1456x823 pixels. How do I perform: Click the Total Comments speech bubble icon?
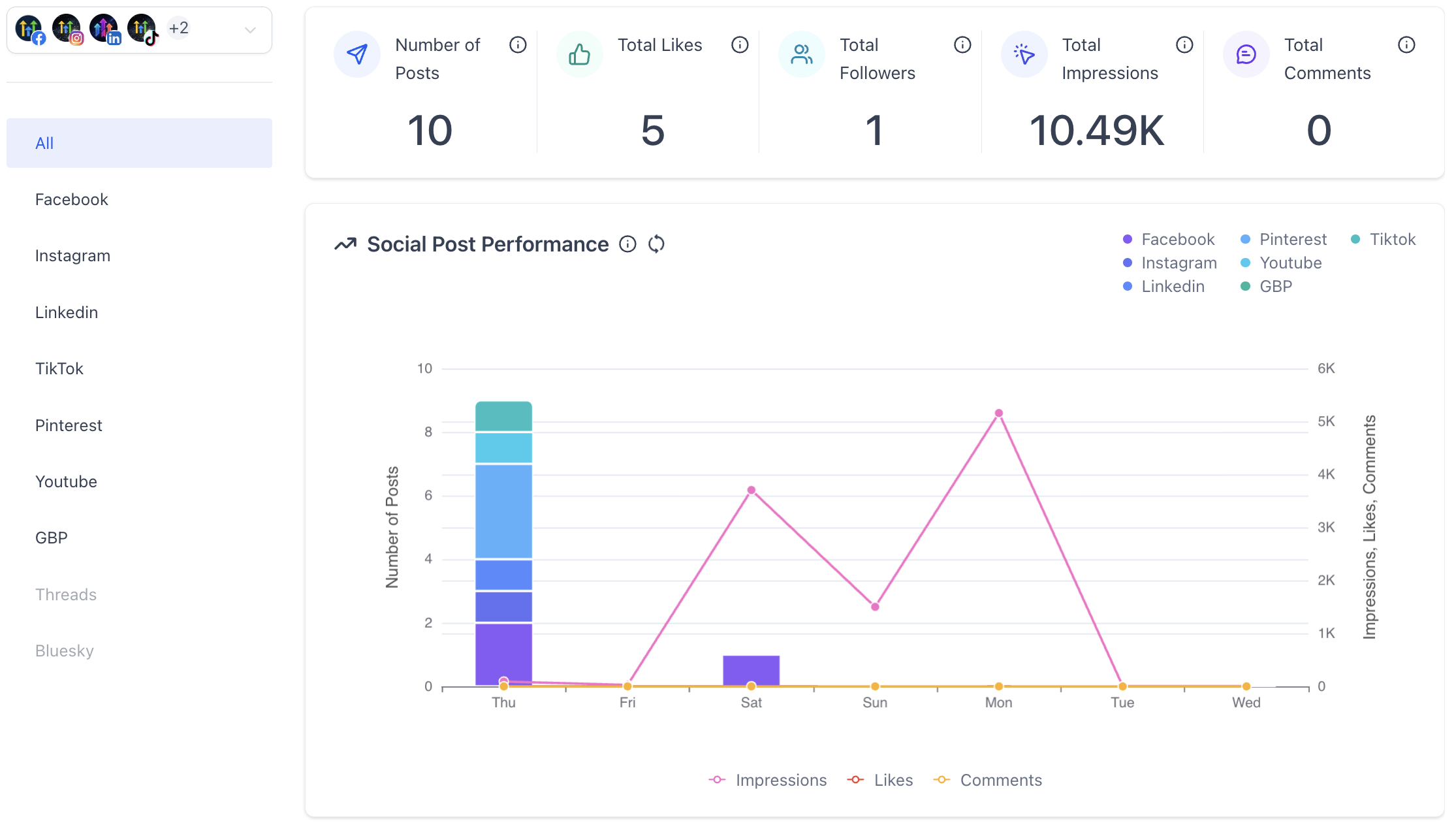[x=1246, y=54]
